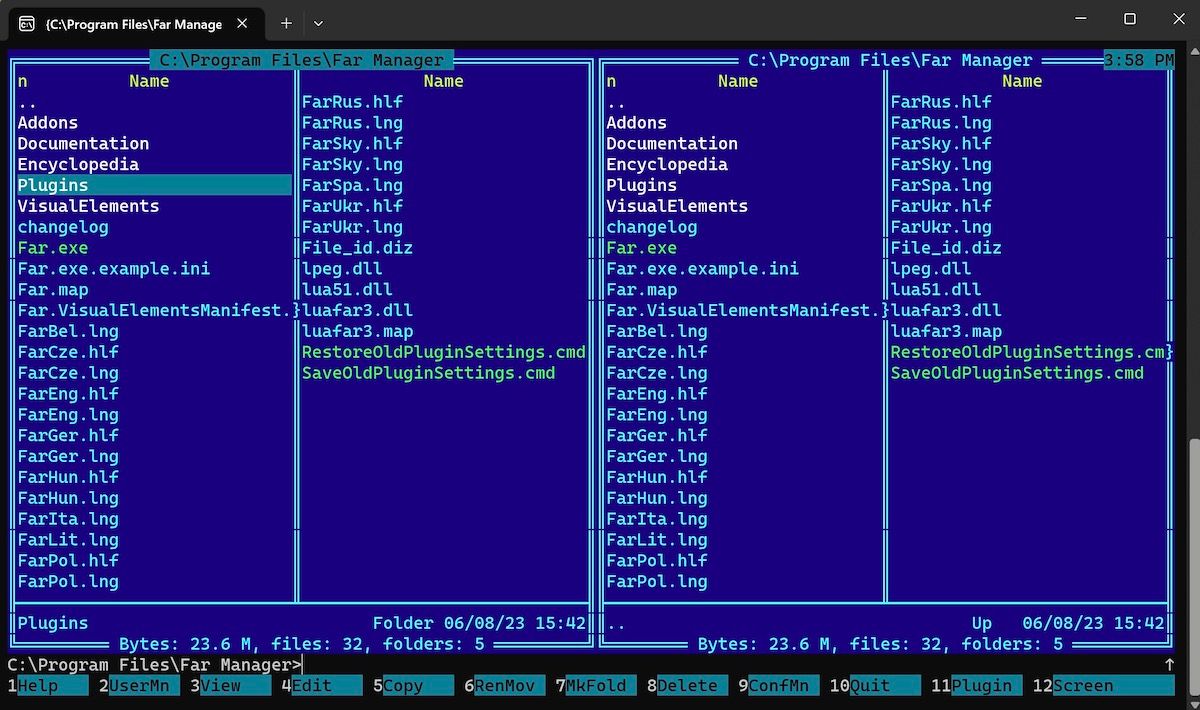Screen dimensions: 1200x710
Task: Click the 3:58 PM clock display
Action: pyautogui.click(x=1139, y=60)
